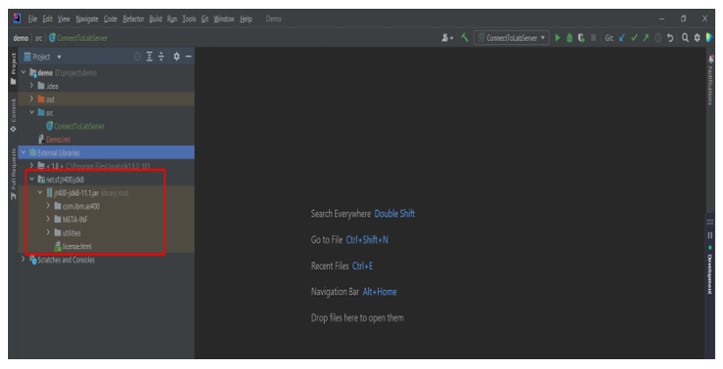This screenshot has height=369, width=723.
Task: Open IDE settings gear in top toolbar
Action: [x=697, y=38]
